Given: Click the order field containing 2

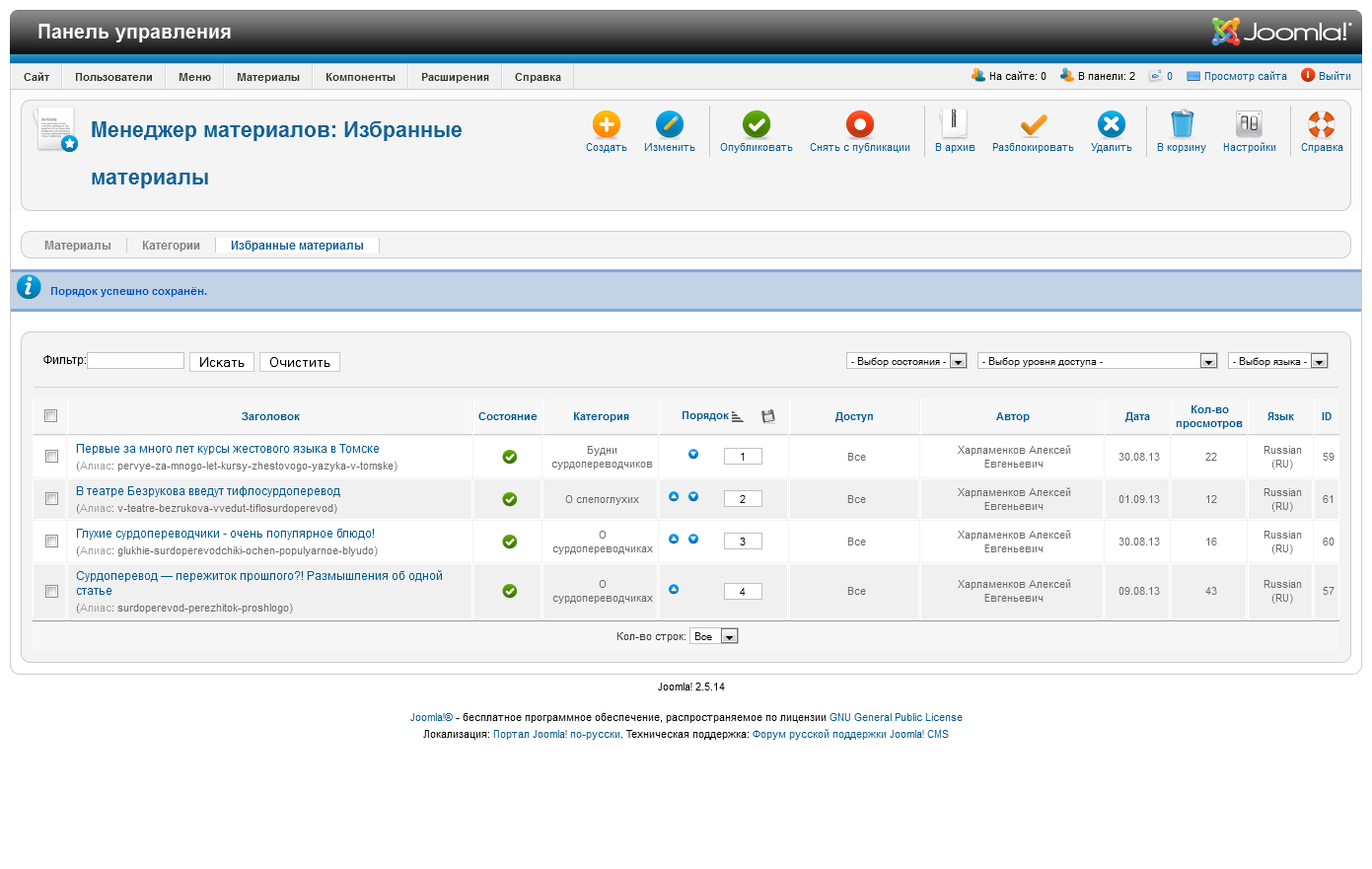Looking at the screenshot, I should pos(743,499).
